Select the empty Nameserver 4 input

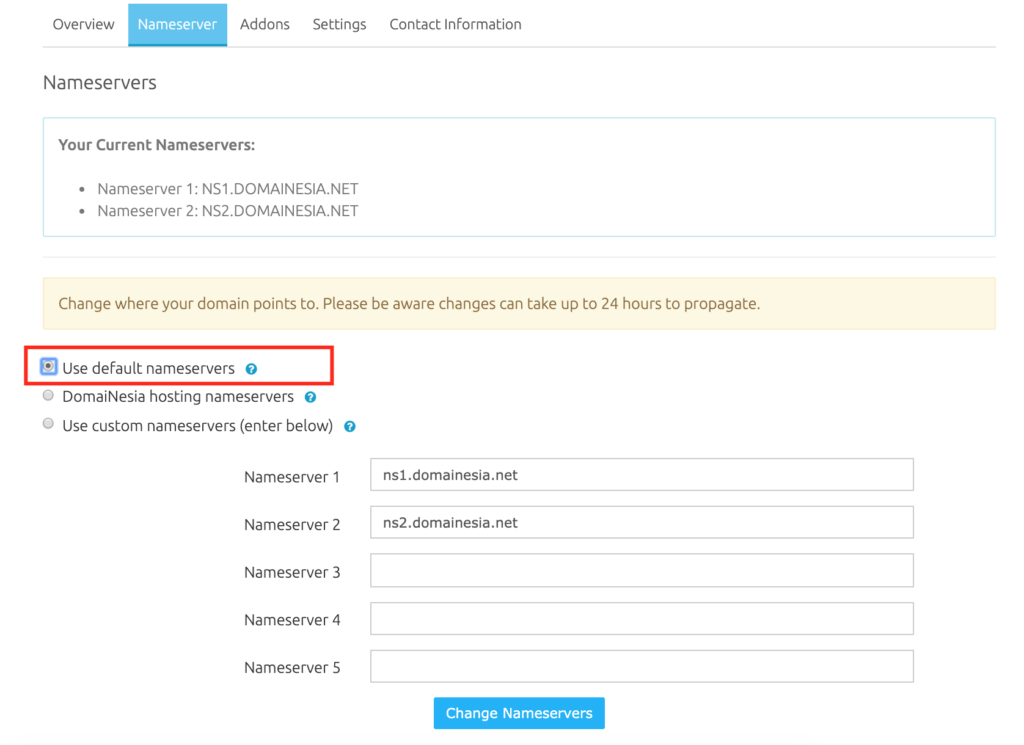click(x=641, y=618)
